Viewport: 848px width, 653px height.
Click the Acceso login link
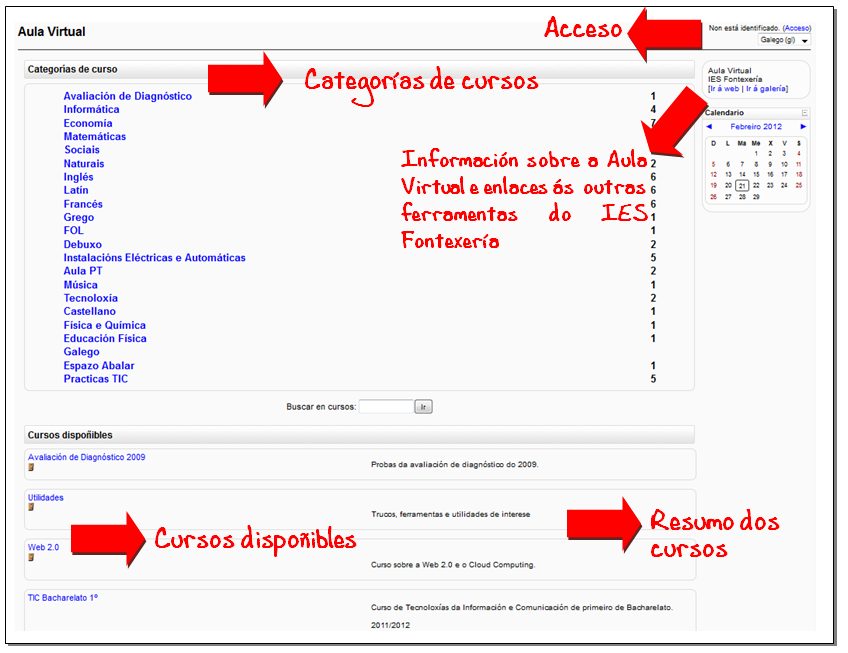click(x=797, y=28)
